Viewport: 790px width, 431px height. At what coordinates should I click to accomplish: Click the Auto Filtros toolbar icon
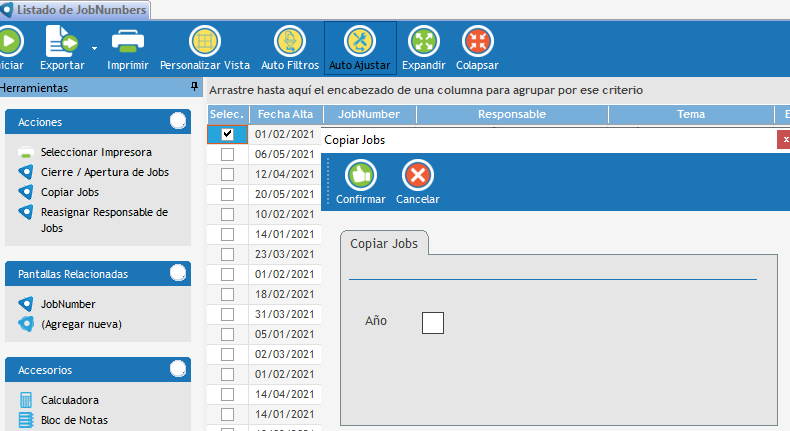289,42
